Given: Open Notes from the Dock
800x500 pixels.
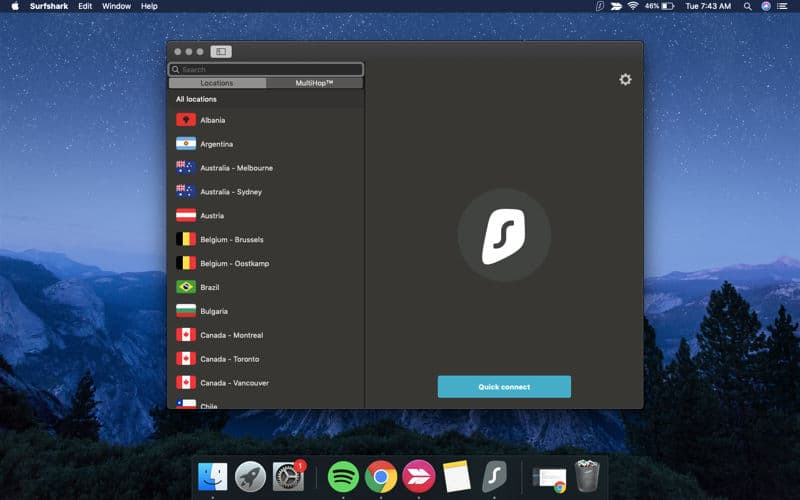Looking at the screenshot, I should [457, 477].
